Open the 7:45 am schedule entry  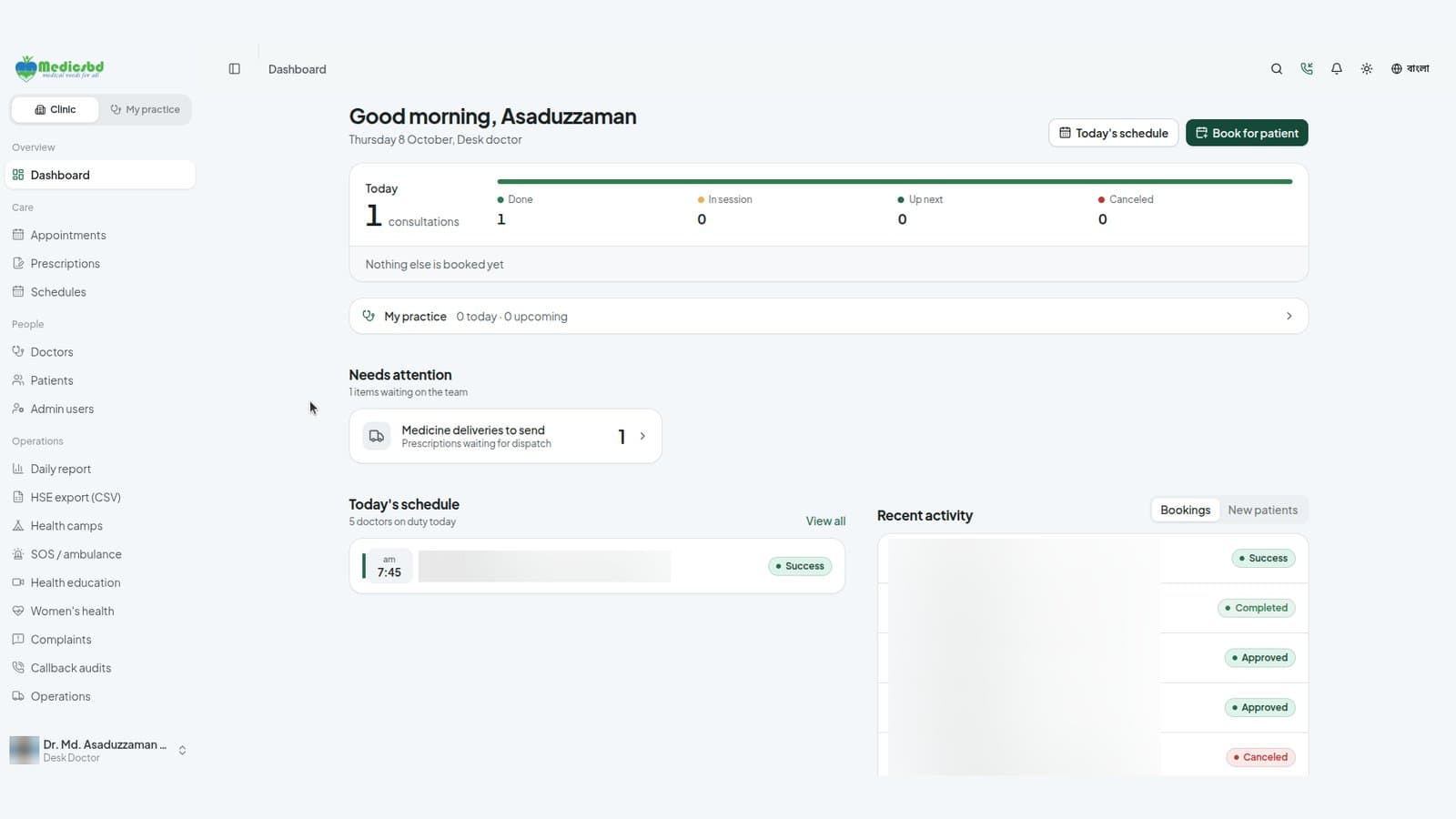coord(597,566)
